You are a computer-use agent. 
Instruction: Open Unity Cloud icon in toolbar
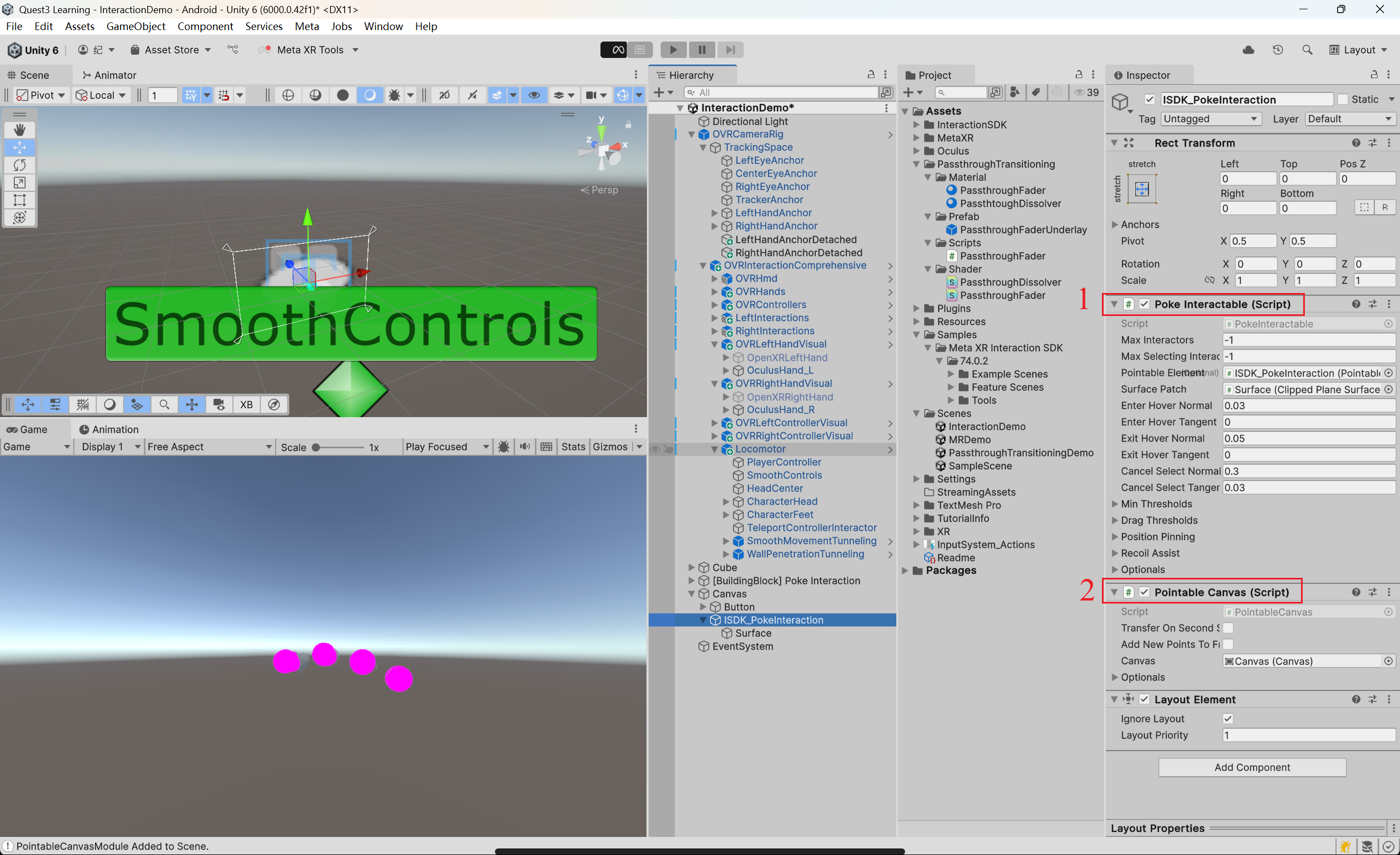(x=1249, y=50)
